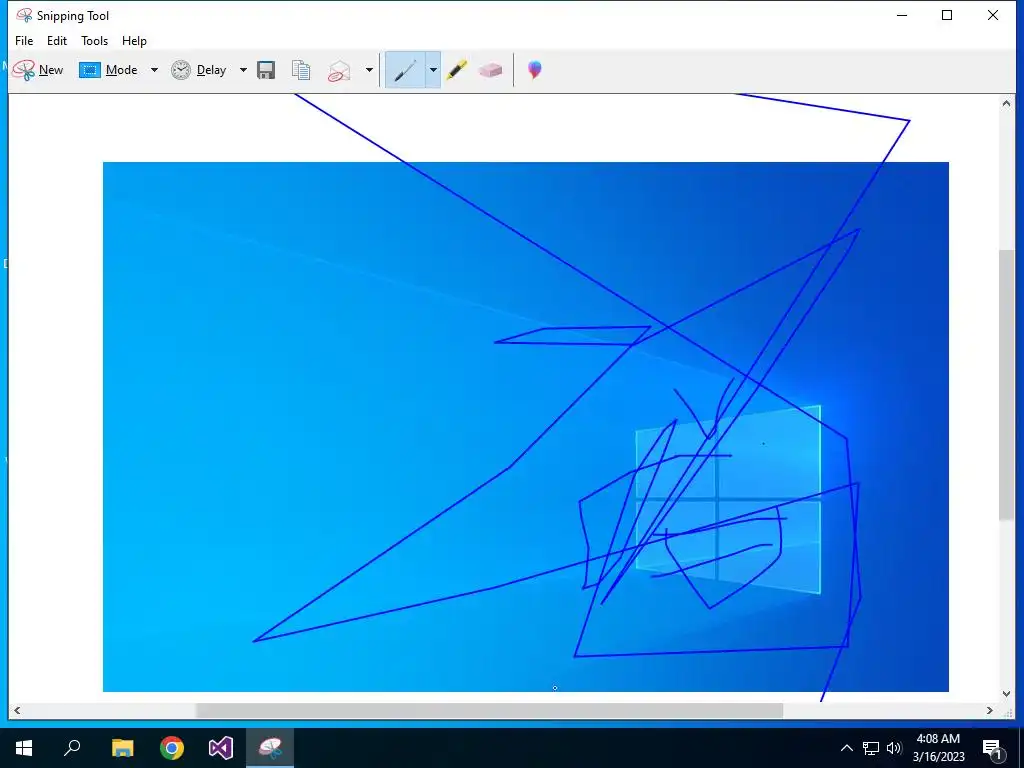This screenshot has height=768, width=1024.
Task: Send snip via email envelope icon
Action: coord(339,70)
